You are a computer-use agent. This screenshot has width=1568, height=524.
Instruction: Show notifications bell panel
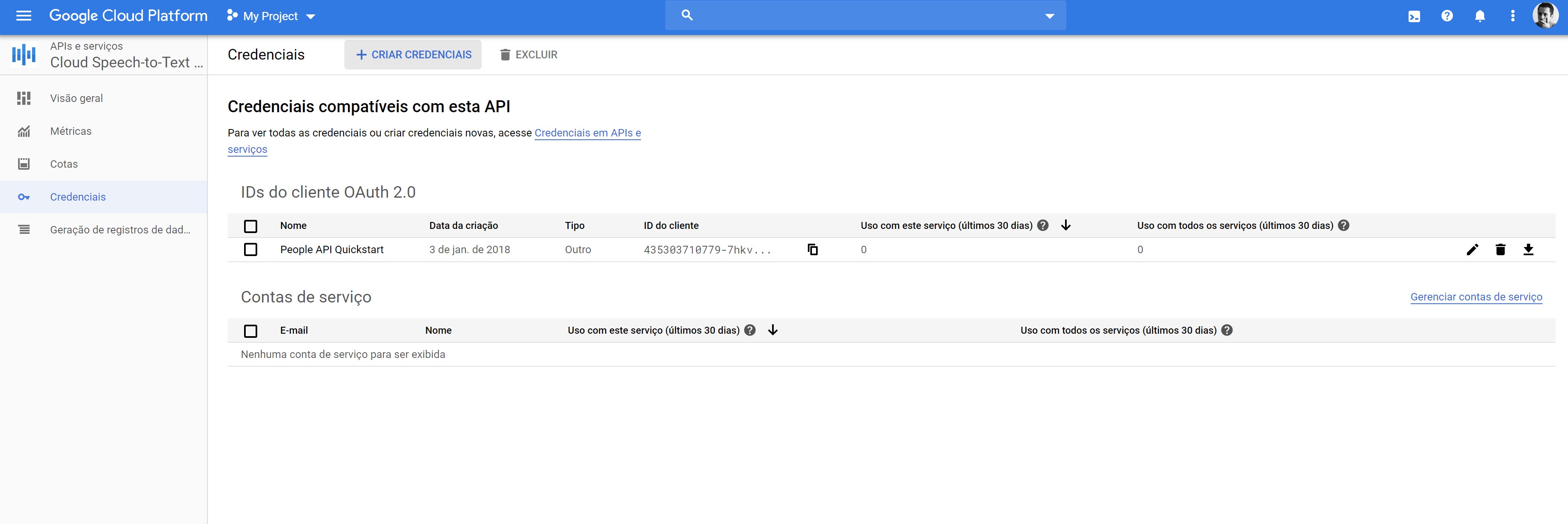pyautogui.click(x=1480, y=16)
